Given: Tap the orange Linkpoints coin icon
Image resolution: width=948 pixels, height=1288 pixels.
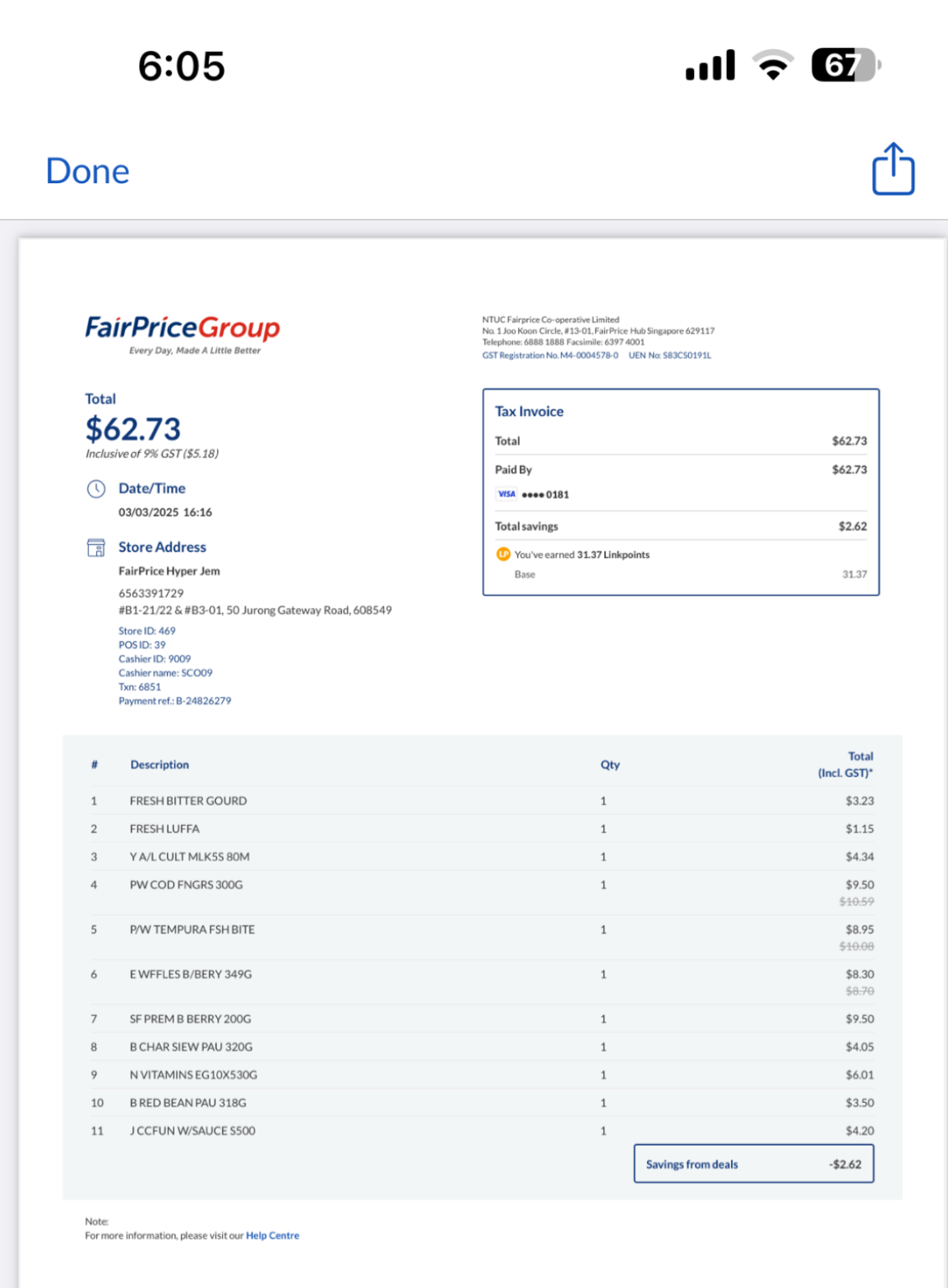Looking at the screenshot, I should pos(503,554).
